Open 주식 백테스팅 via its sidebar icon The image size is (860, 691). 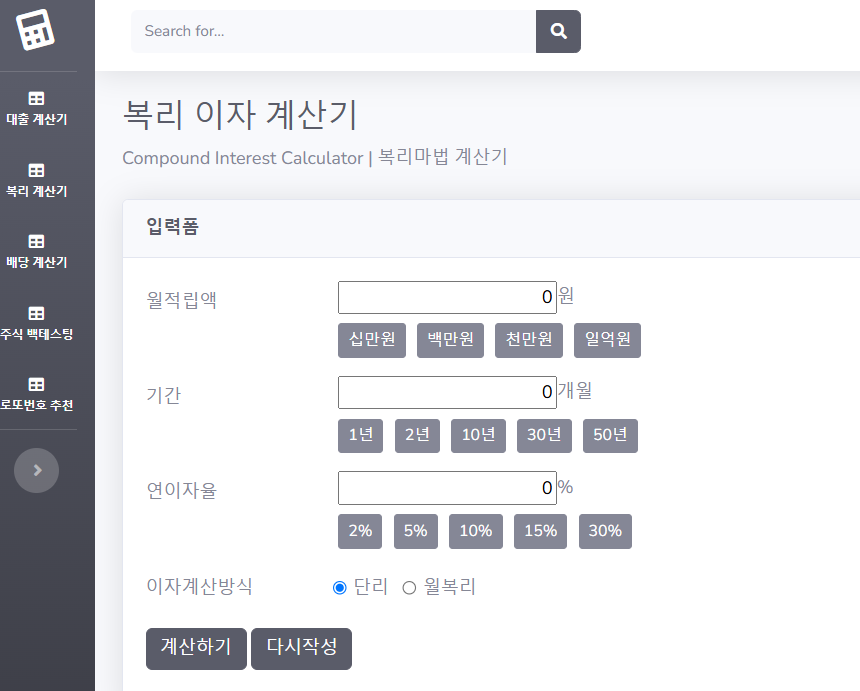pyautogui.click(x=36, y=311)
